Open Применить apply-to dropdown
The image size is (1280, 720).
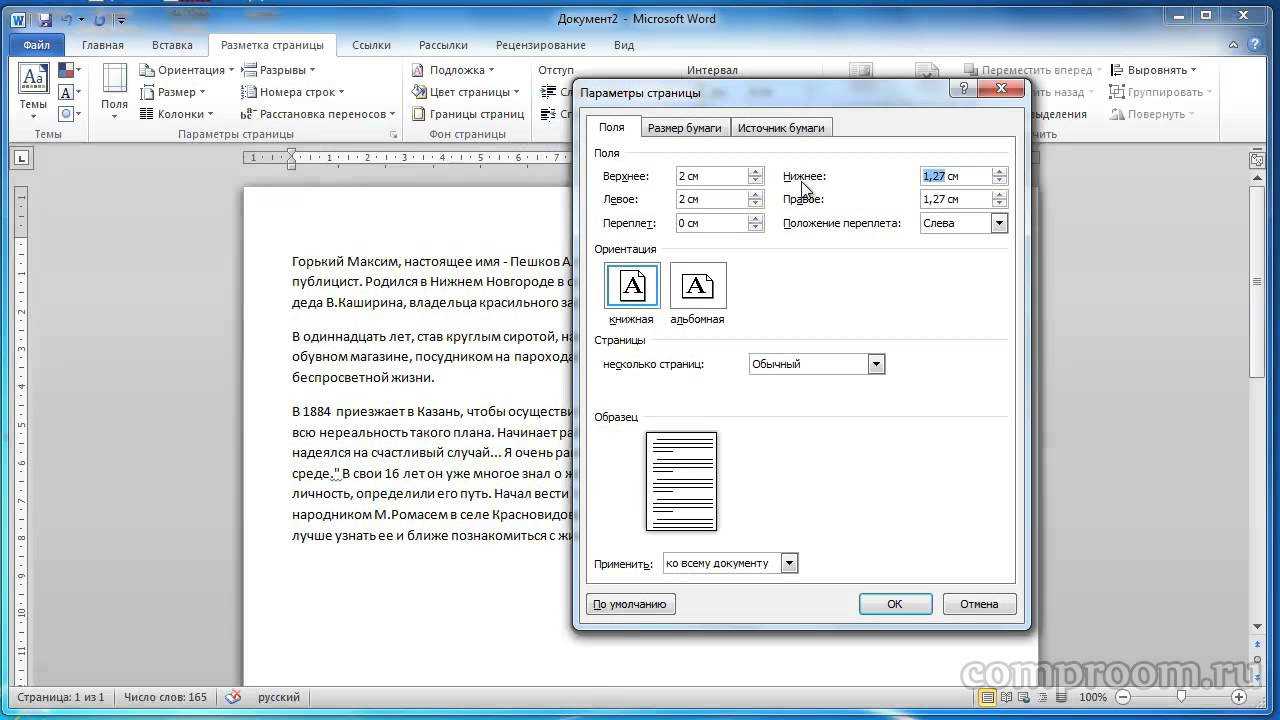[730, 563]
